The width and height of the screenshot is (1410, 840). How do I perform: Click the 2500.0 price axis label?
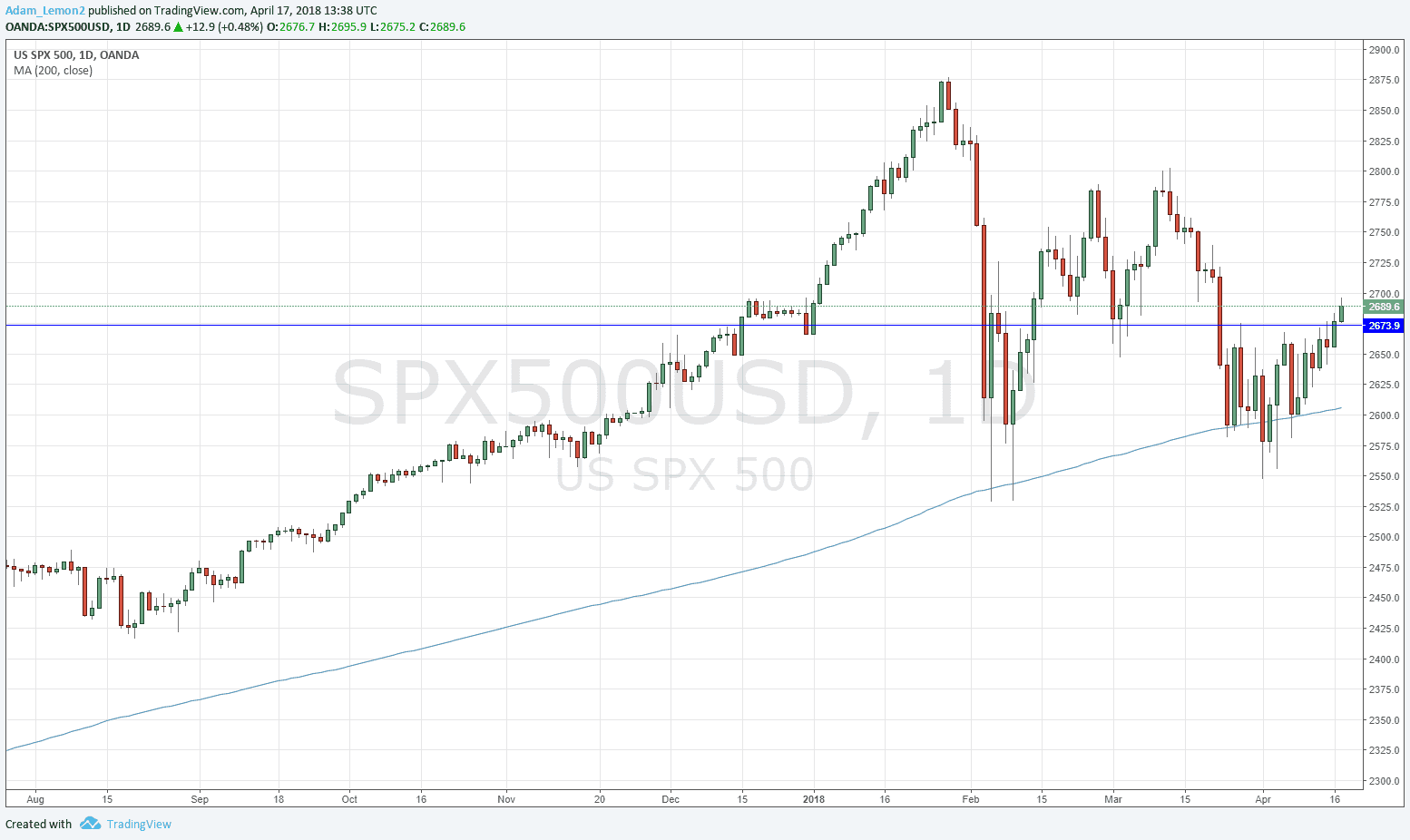tap(1383, 537)
